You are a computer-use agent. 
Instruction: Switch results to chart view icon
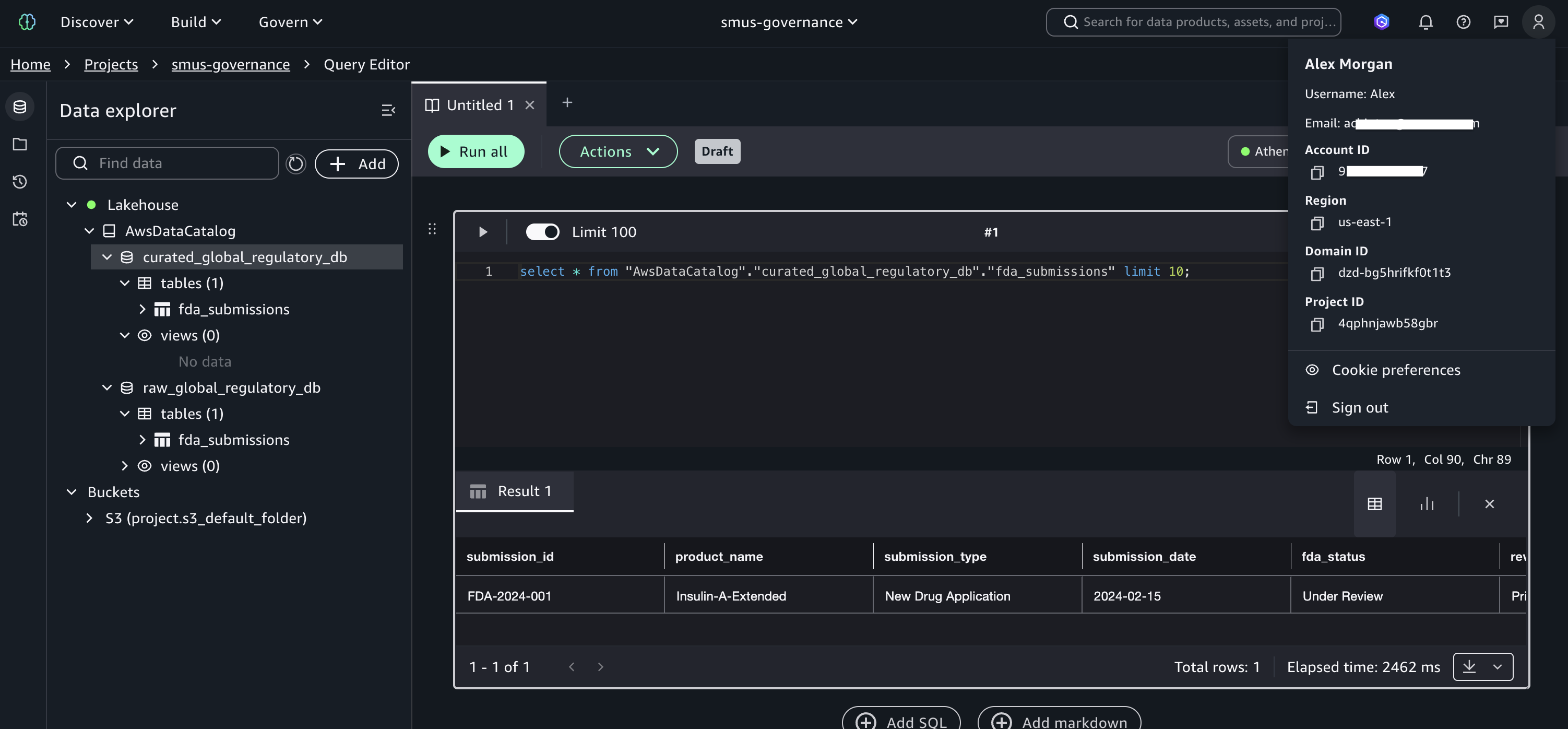[1427, 503]
